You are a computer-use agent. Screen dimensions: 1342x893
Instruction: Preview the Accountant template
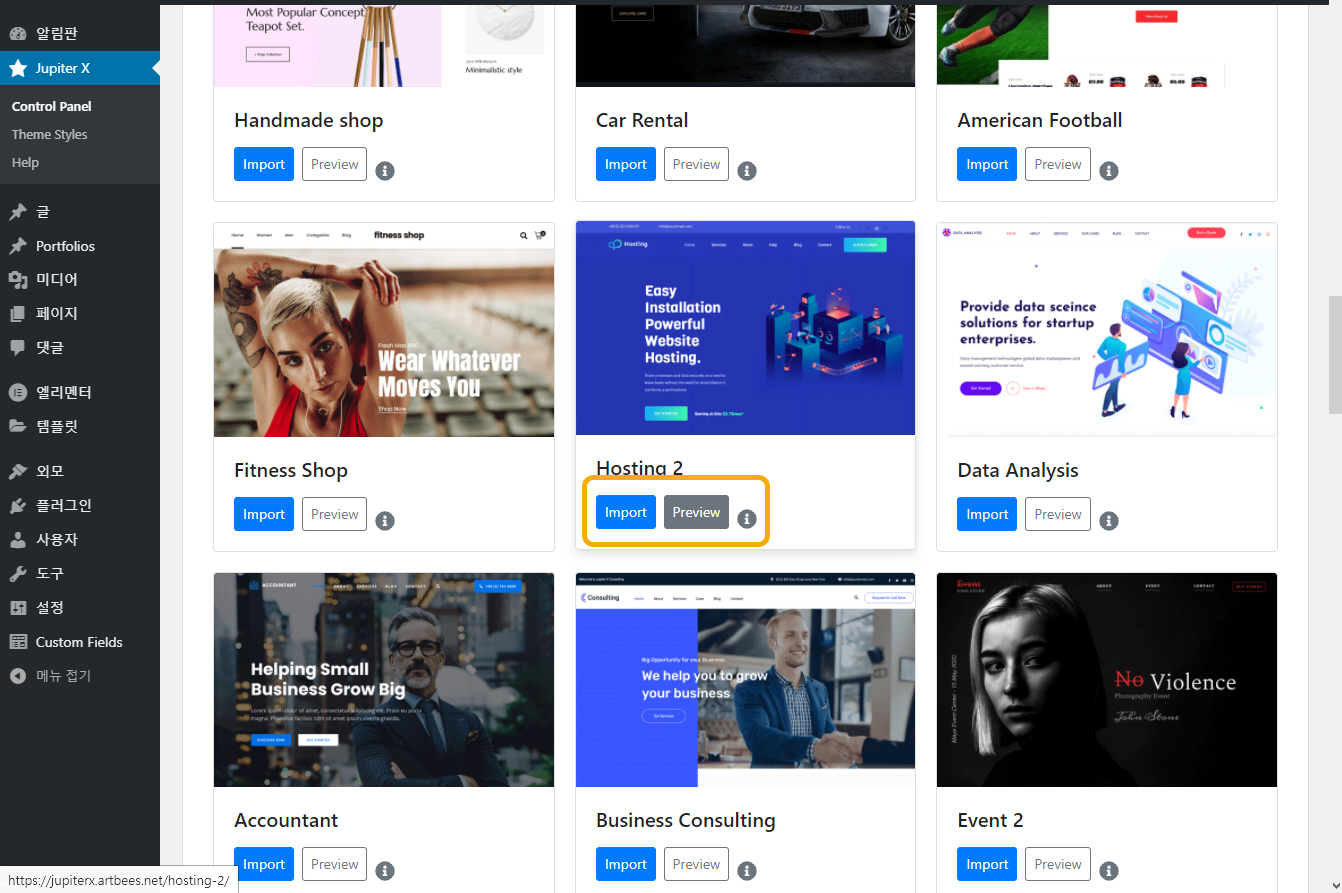[335, 864]
